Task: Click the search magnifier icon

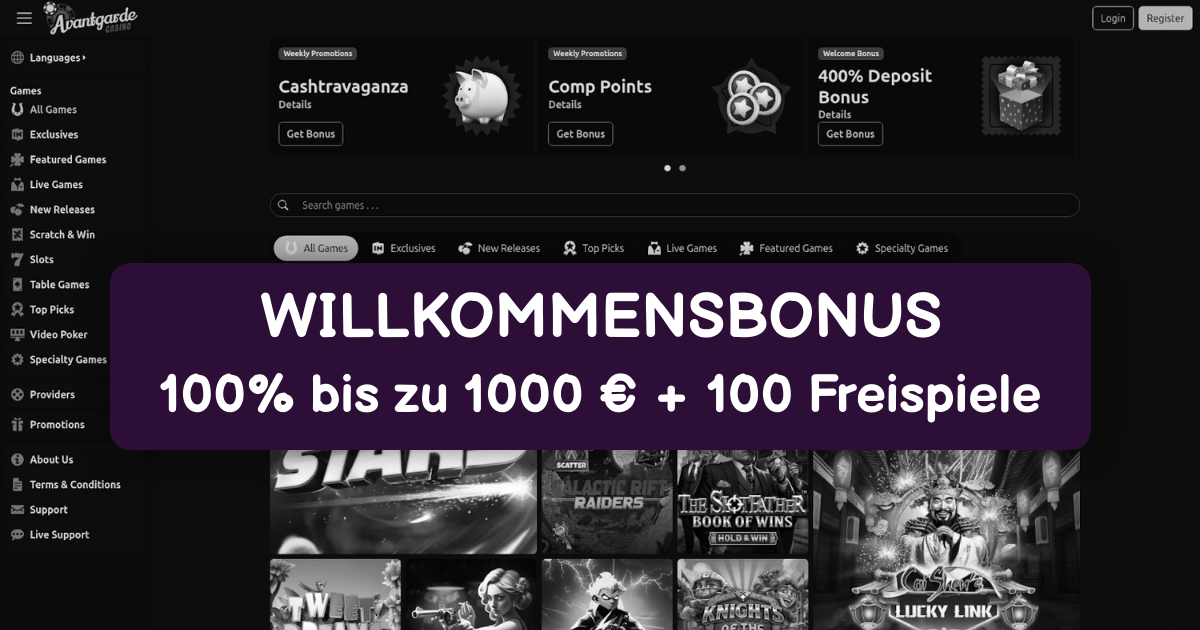Action: coord(283,205)
